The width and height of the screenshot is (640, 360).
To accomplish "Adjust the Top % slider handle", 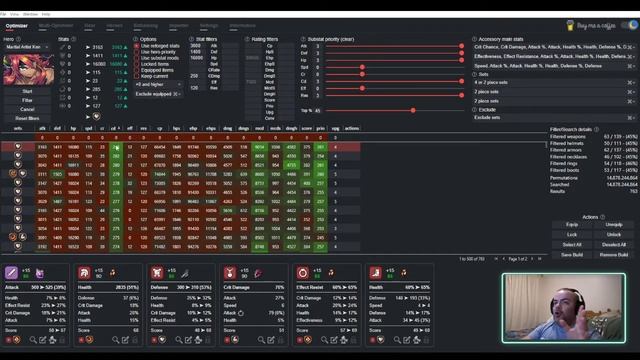I will (x=413, y=111).
